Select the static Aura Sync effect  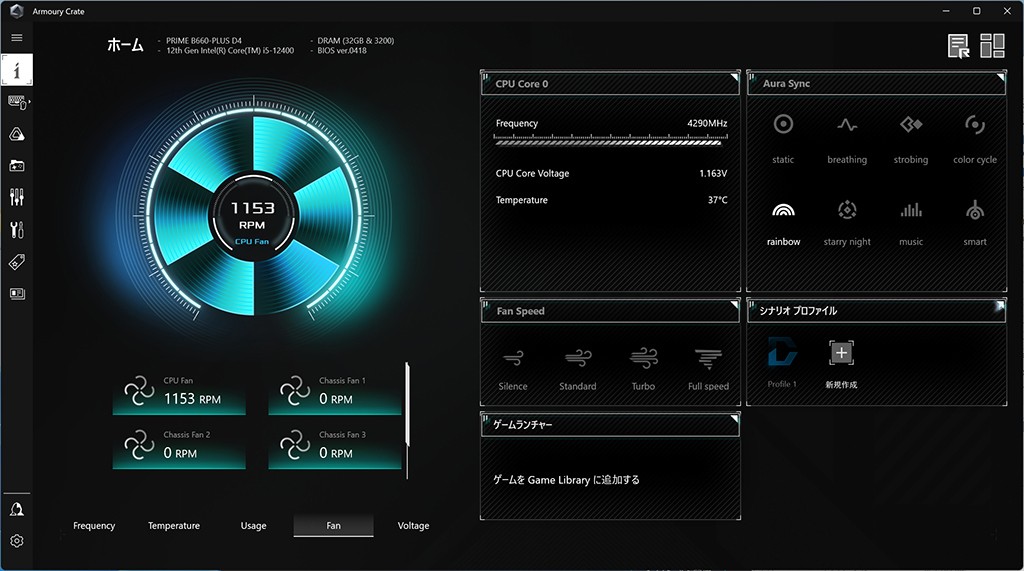click(783, 125)
